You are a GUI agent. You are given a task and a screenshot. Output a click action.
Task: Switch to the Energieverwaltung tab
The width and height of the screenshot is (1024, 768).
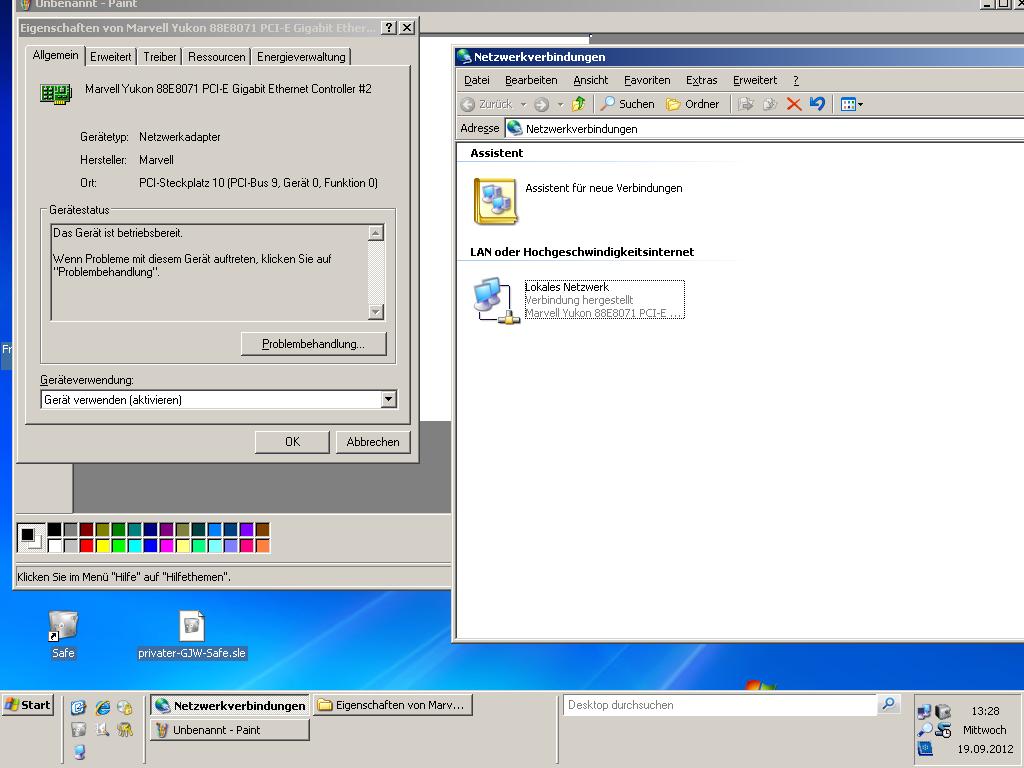(301, 57)
